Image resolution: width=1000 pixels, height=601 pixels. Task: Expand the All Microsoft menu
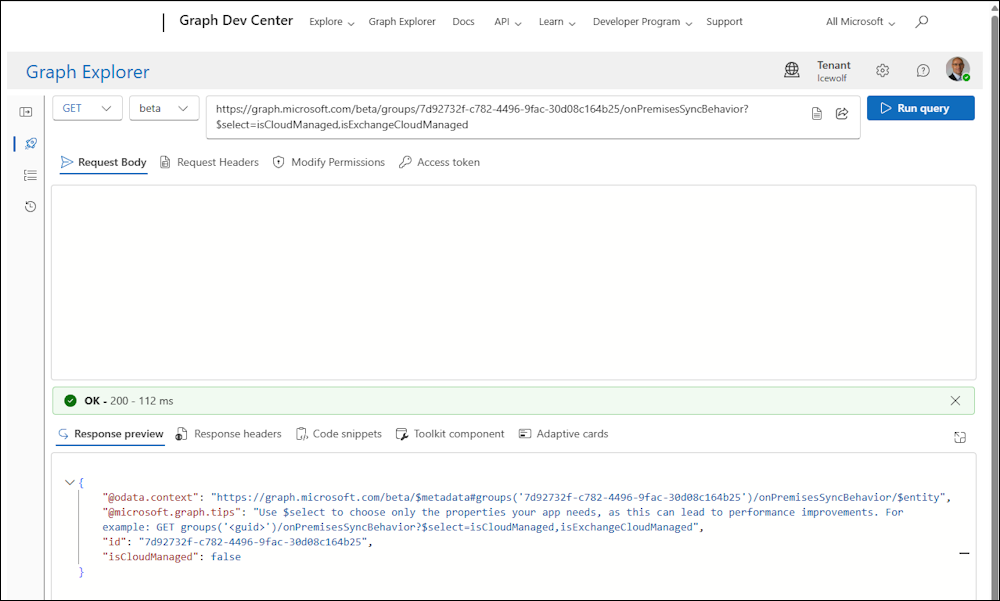point(860,22)
